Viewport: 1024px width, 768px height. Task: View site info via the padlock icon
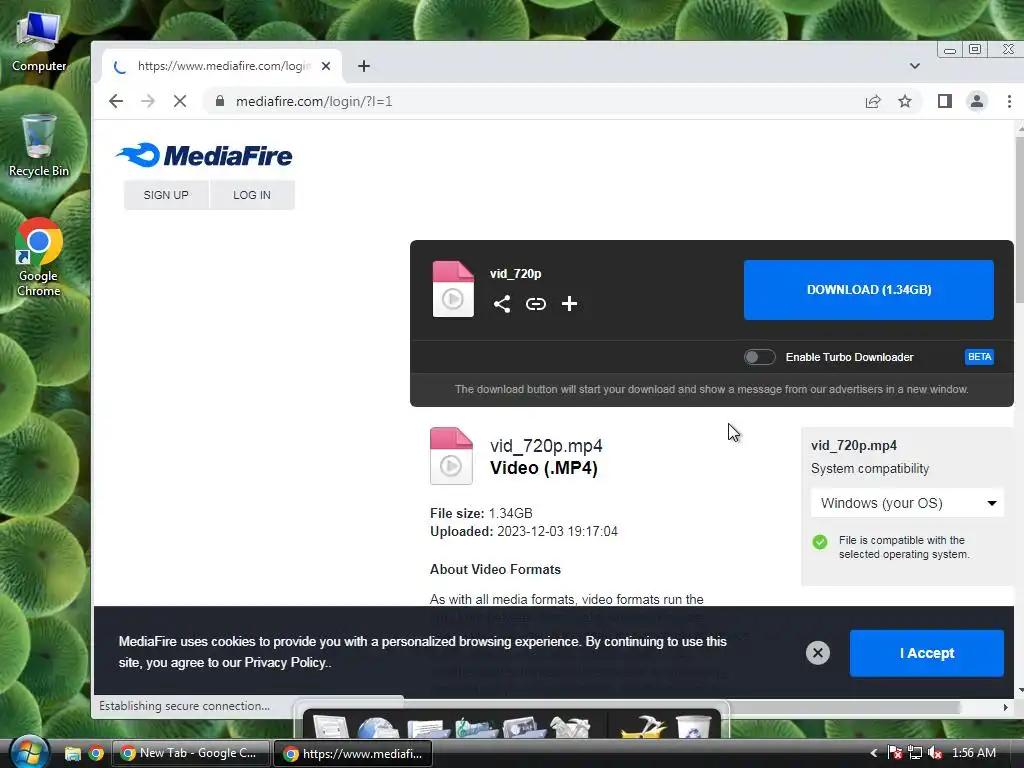click(220, 101)
